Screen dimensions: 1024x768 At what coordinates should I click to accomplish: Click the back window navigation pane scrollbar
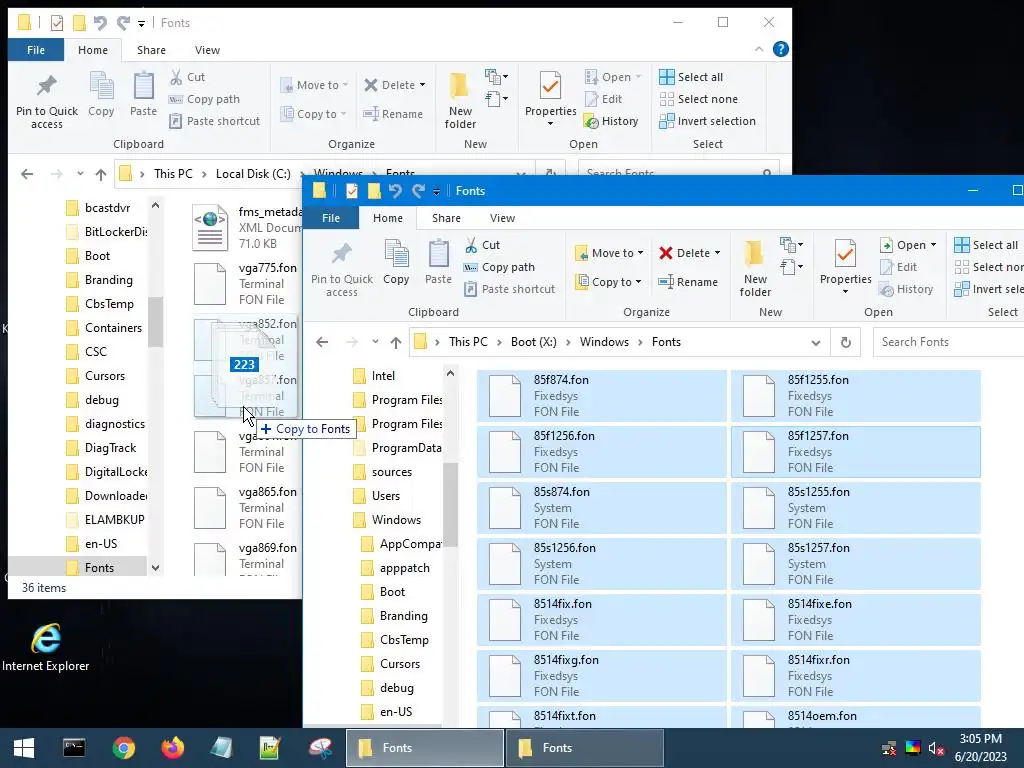(x=155, y=321)
